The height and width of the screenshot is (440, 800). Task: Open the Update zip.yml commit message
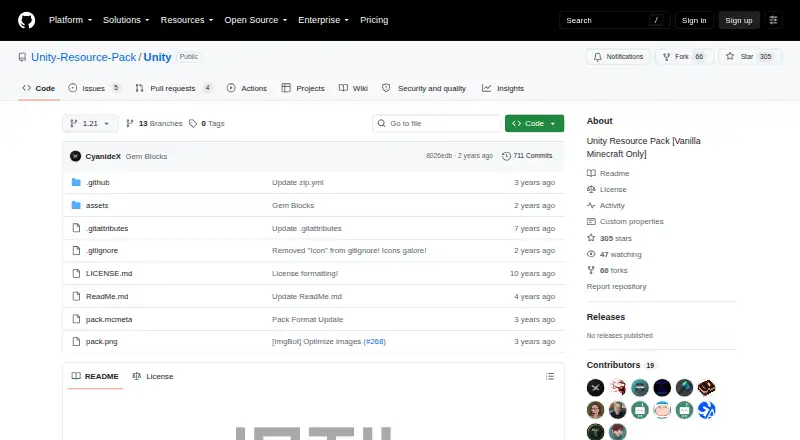click(297, 182)
